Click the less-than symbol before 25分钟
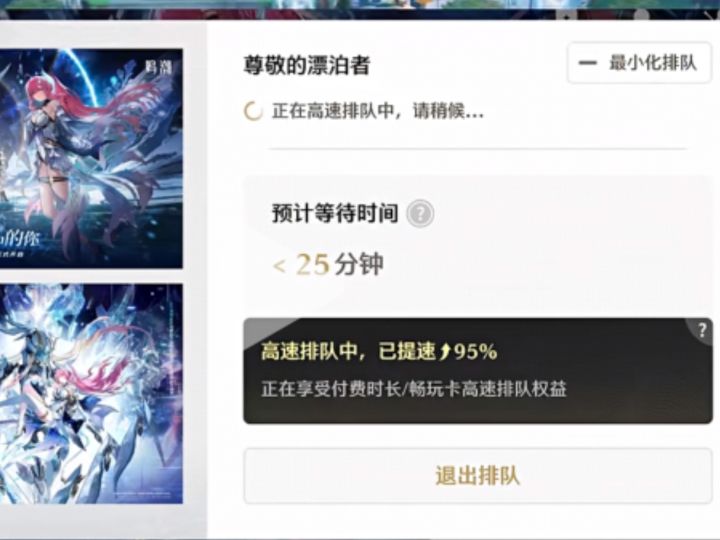720x540 pixels. click(279, 266)
